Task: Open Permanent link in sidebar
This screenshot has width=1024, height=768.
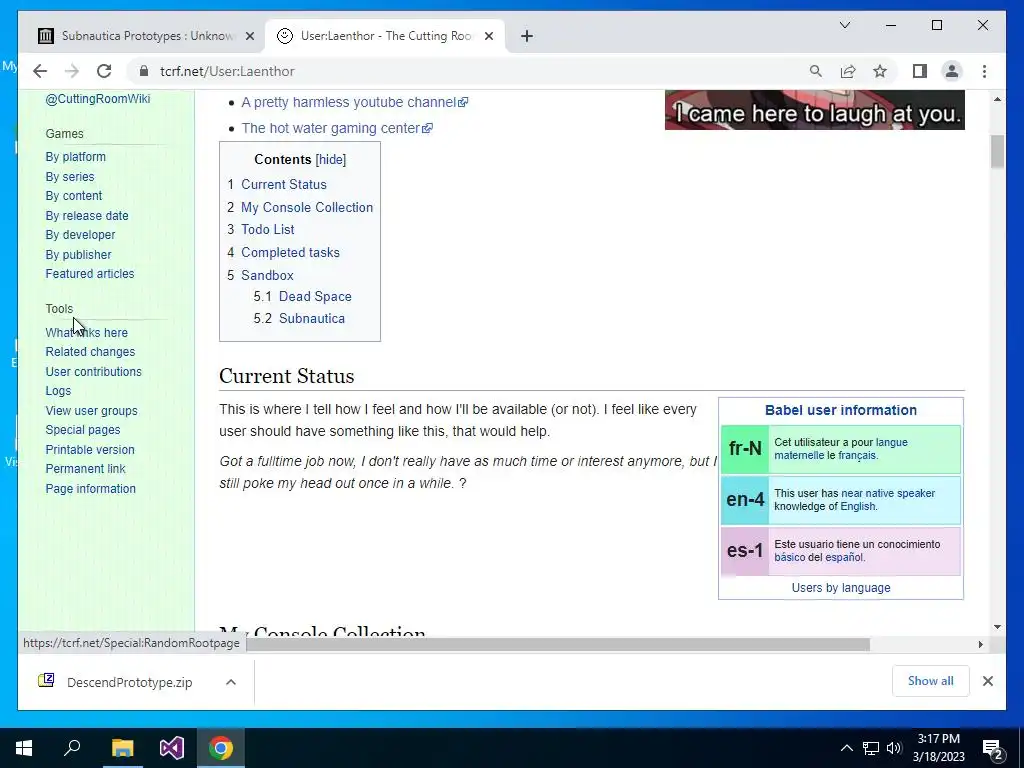Action: pos(86,468)
